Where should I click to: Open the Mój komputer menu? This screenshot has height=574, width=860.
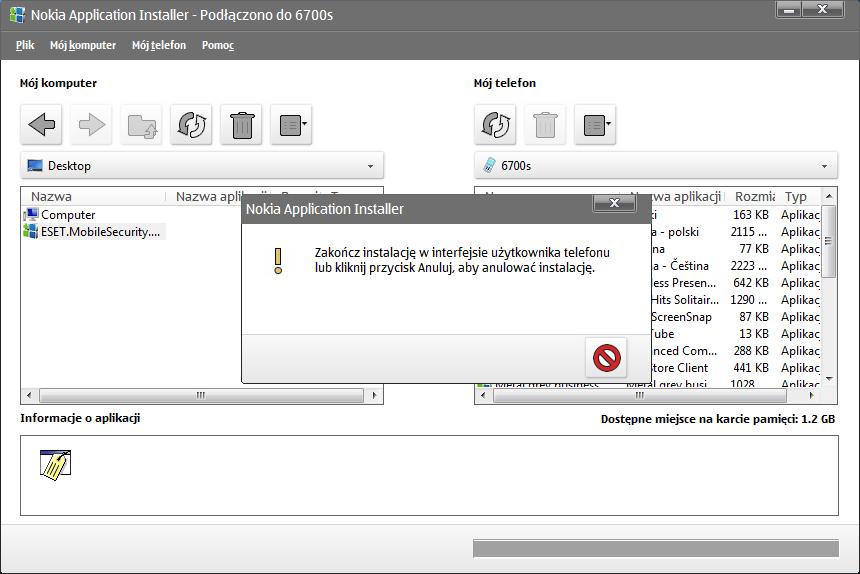point(83,45)
